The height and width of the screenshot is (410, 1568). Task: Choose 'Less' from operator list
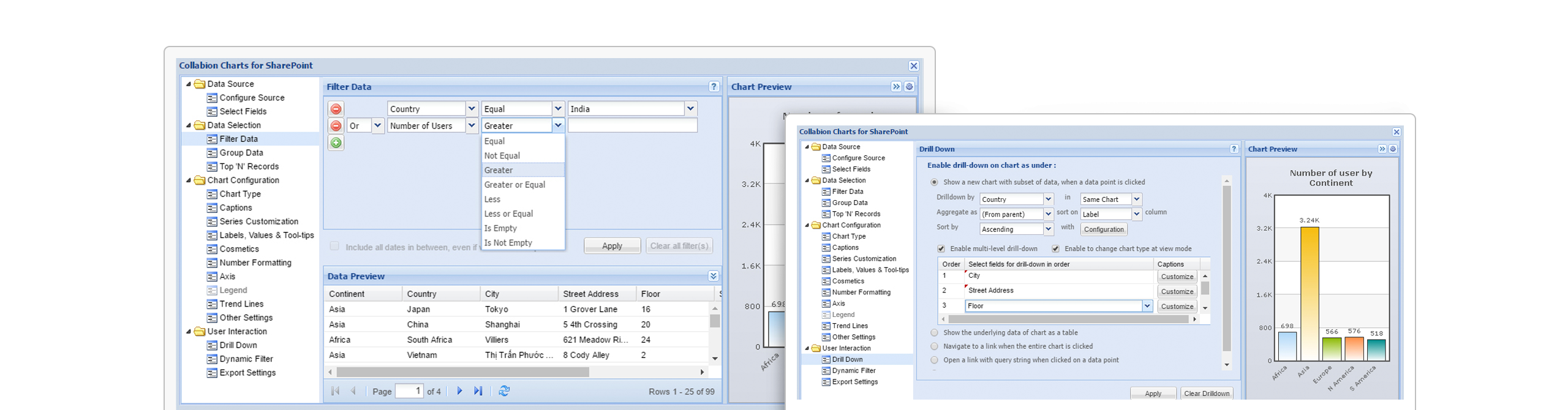pos(522,199)
